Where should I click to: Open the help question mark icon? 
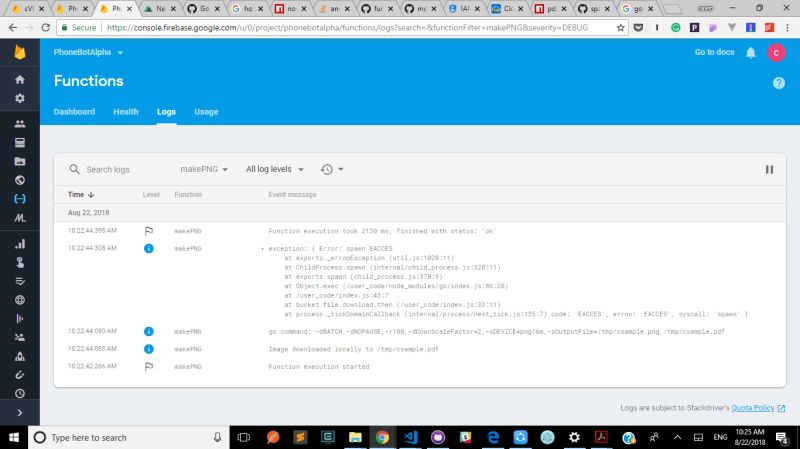tap(779, 83)
